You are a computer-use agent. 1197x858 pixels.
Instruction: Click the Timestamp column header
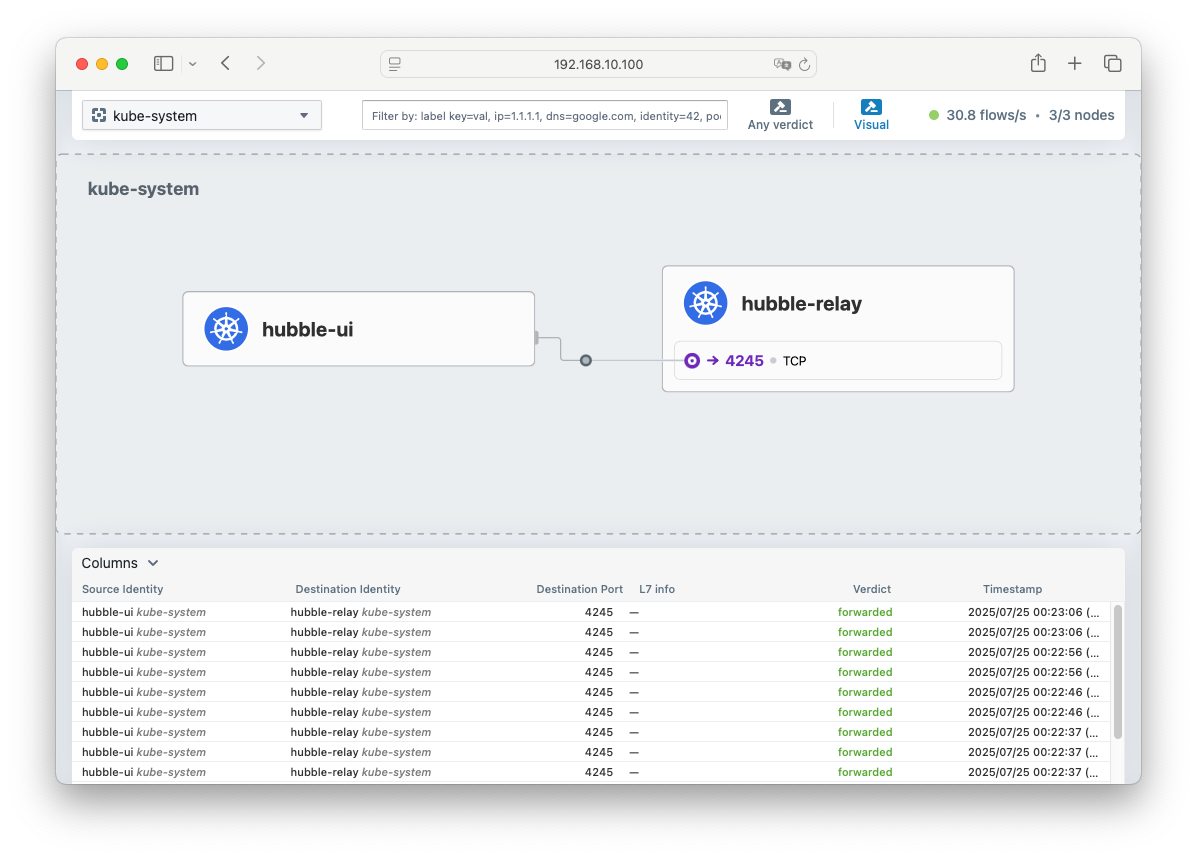pos(1012,589)
